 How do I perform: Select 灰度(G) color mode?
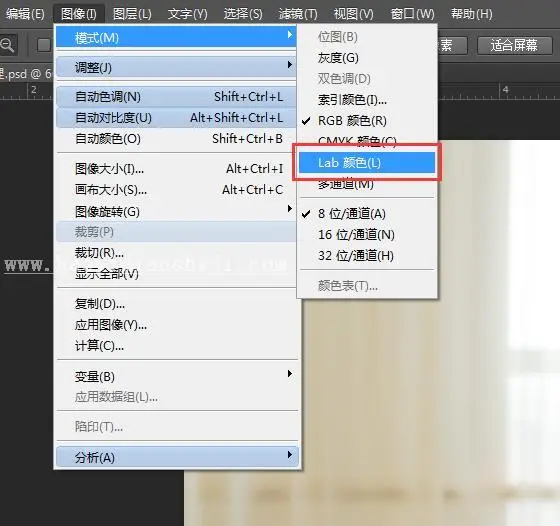coord(367,57)
